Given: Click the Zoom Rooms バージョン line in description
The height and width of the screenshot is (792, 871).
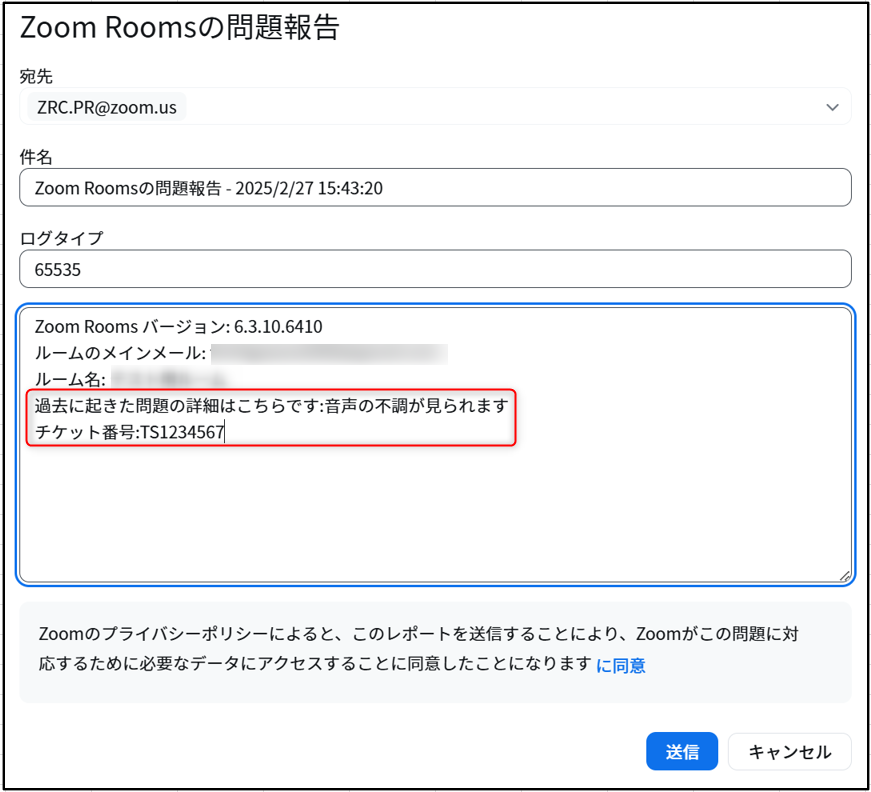Looking at the screenshot, I should 178,327.
